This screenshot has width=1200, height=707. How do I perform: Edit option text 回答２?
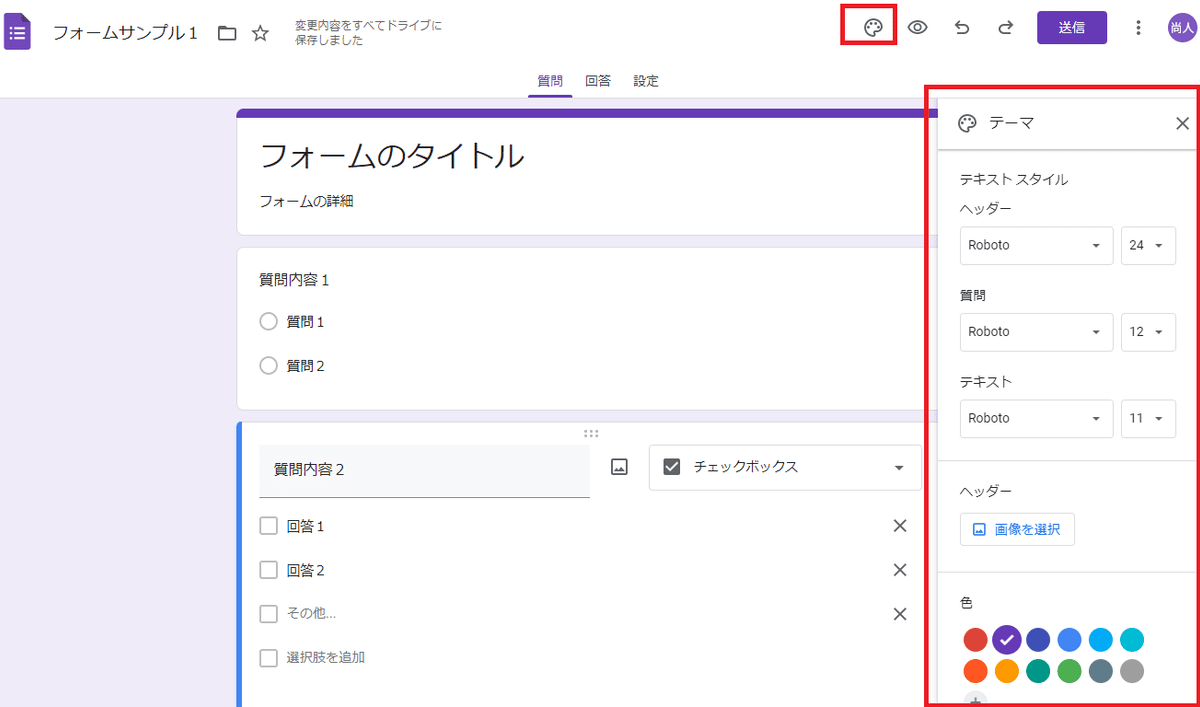(306, 570)
